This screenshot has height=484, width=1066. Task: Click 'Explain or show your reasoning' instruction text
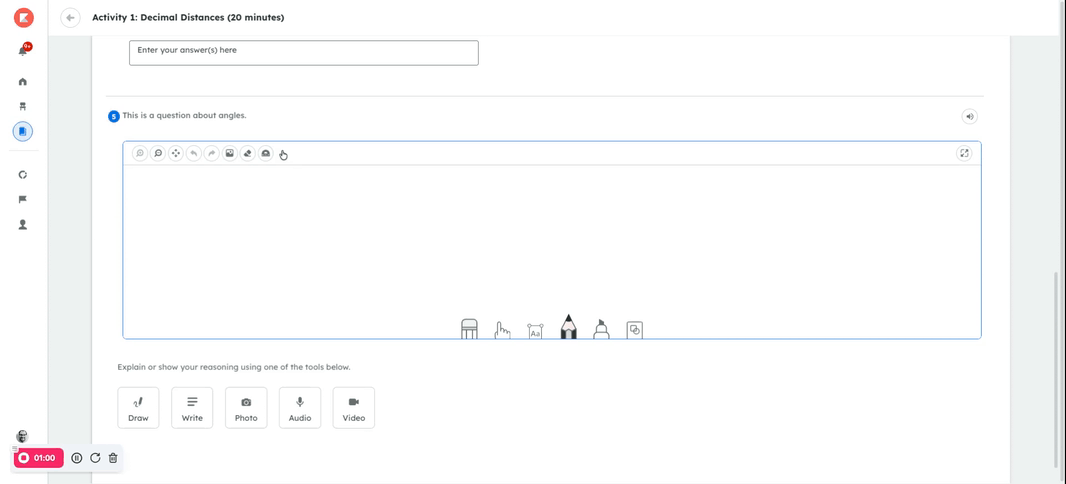pos(234,367)
